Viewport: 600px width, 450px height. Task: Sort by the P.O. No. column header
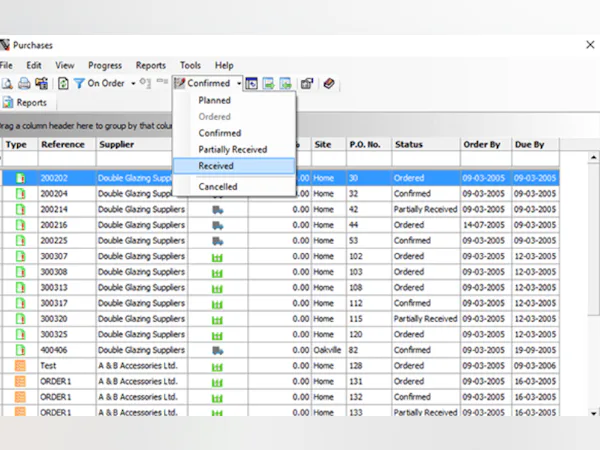[369, 145]
